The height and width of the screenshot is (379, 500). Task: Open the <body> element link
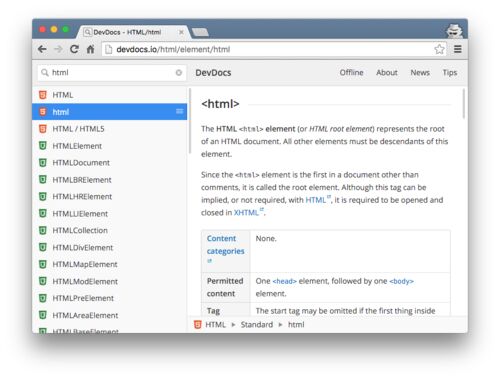click(x=401, y=281)
